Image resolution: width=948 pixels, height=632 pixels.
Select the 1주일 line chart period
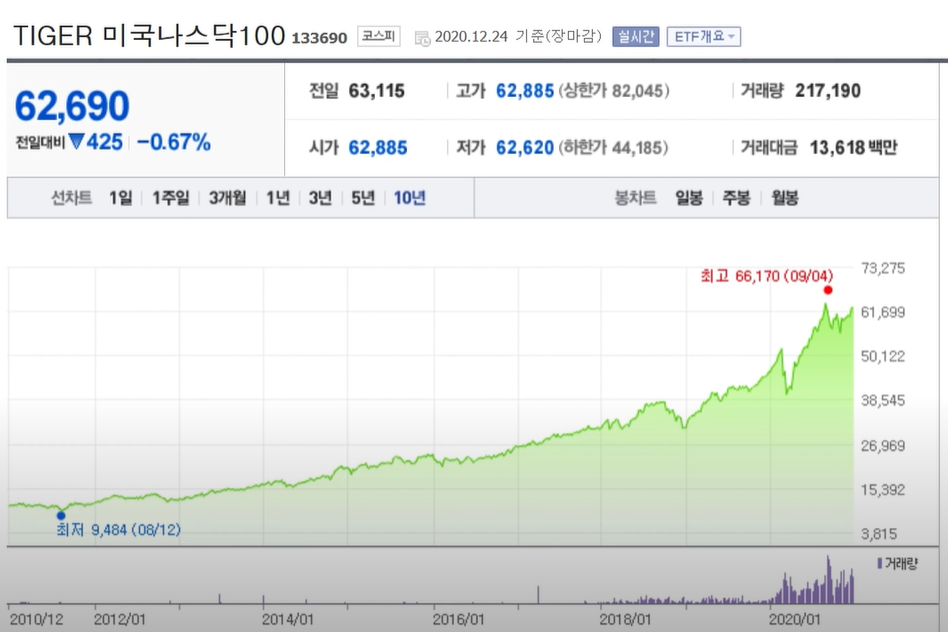[x=170, y=198]
